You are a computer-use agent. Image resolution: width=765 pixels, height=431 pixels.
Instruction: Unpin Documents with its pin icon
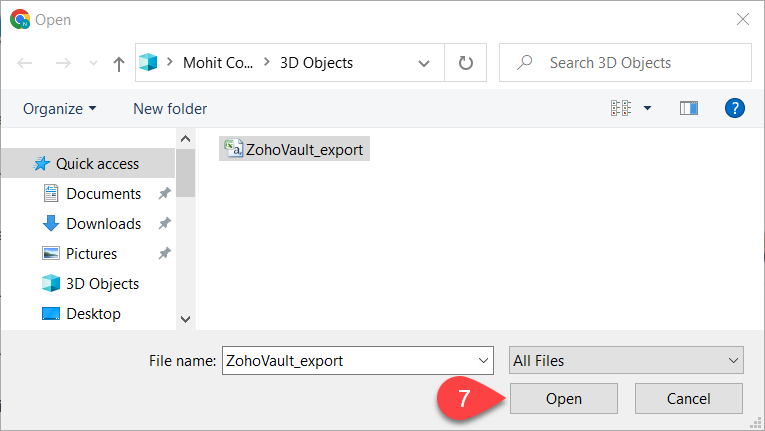[x=164, y=193]
